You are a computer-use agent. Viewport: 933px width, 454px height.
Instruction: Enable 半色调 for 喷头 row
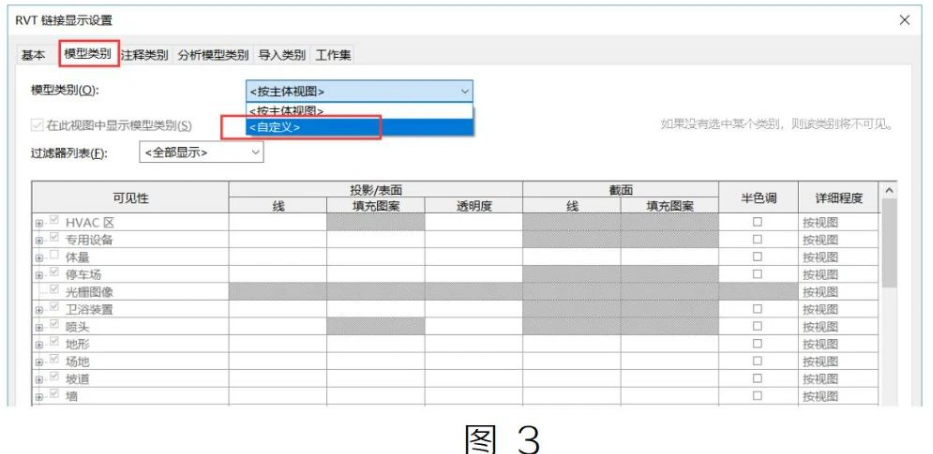click(757, 326)
